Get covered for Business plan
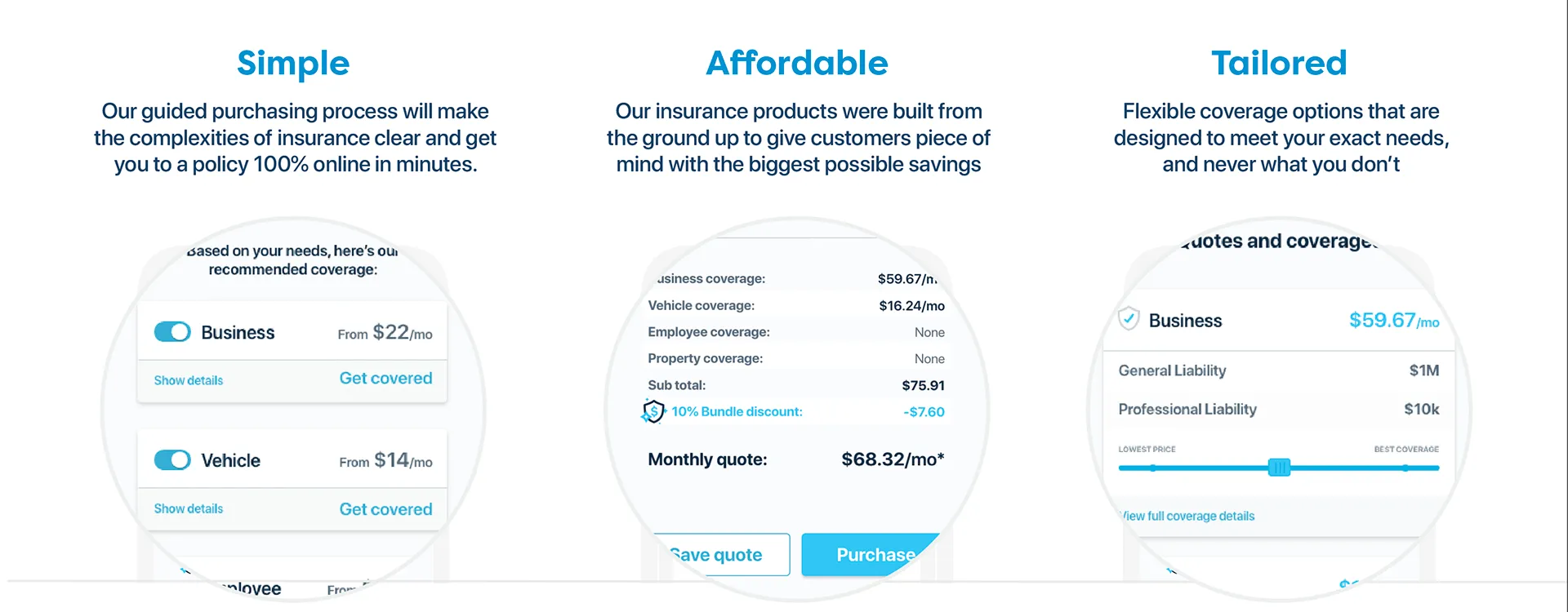Viewport: 1568px width, 612px height. click(385, 379)
